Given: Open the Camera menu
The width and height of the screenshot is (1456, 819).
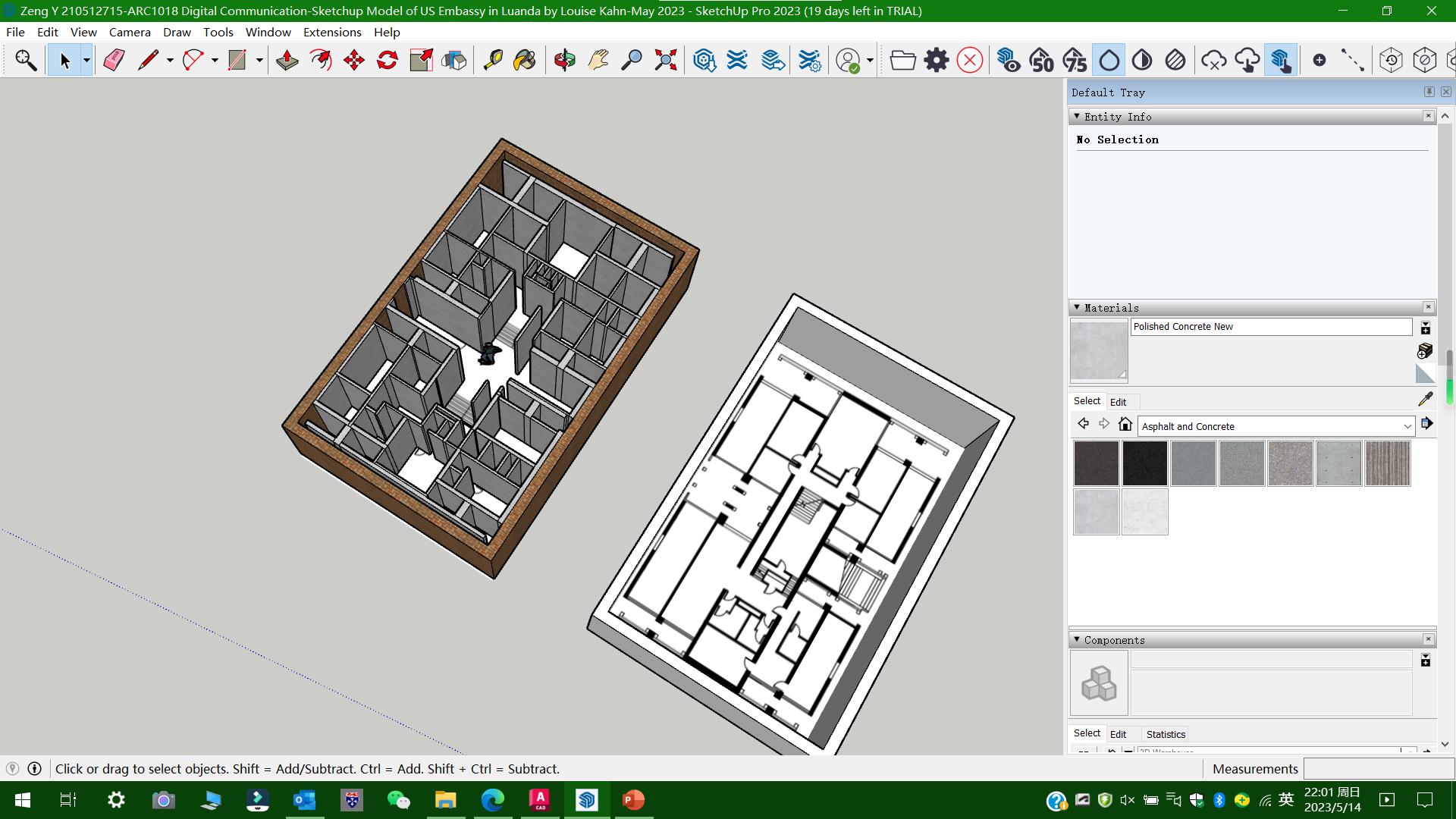Looking at the screenshot, I should pos(130,32).
